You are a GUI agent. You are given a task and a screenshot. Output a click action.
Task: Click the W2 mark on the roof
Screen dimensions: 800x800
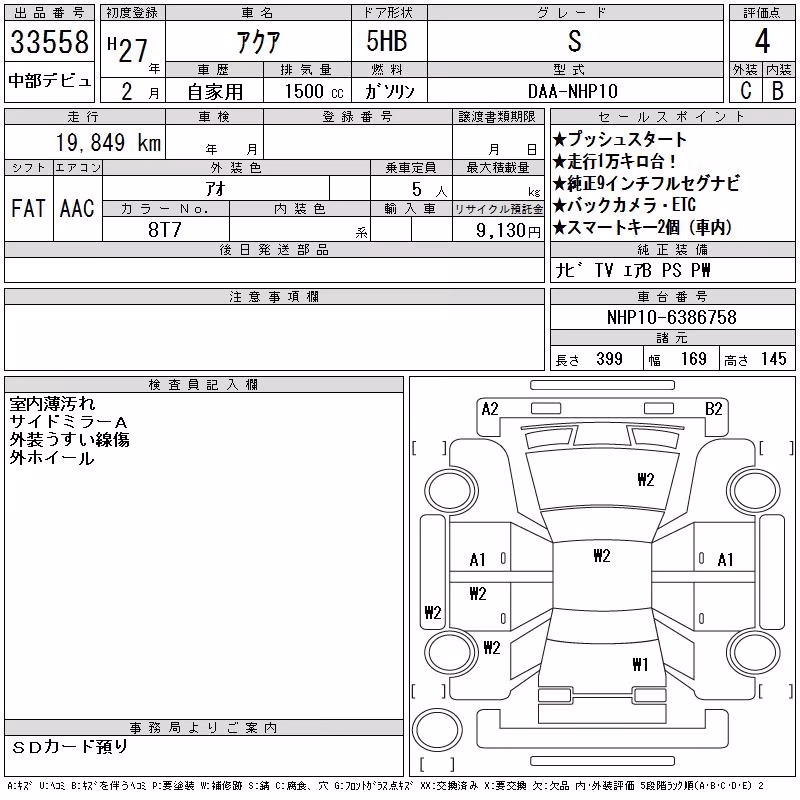click(602, 555)
